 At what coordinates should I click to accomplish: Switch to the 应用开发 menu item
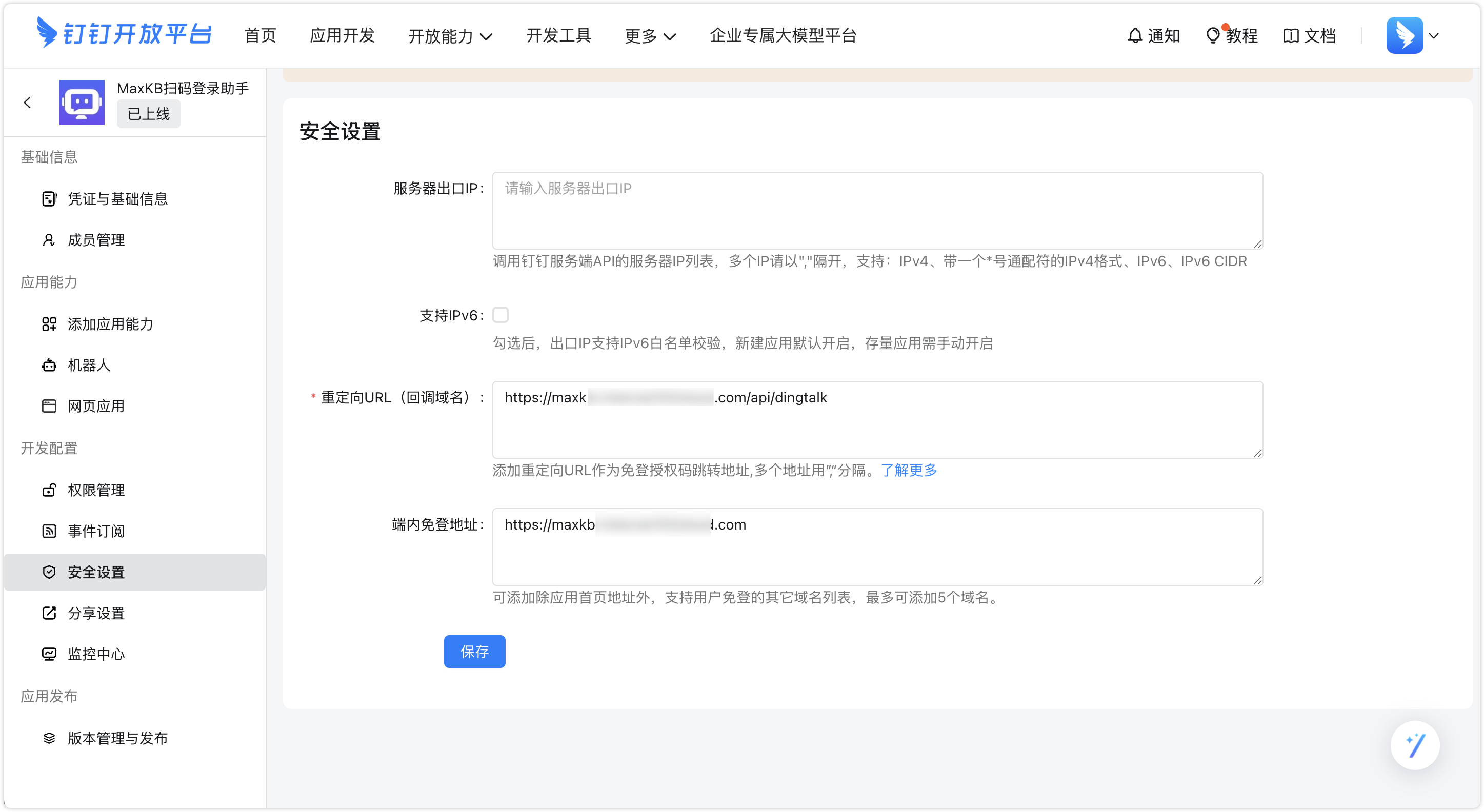pyautogui.click(x=342, y=36)
